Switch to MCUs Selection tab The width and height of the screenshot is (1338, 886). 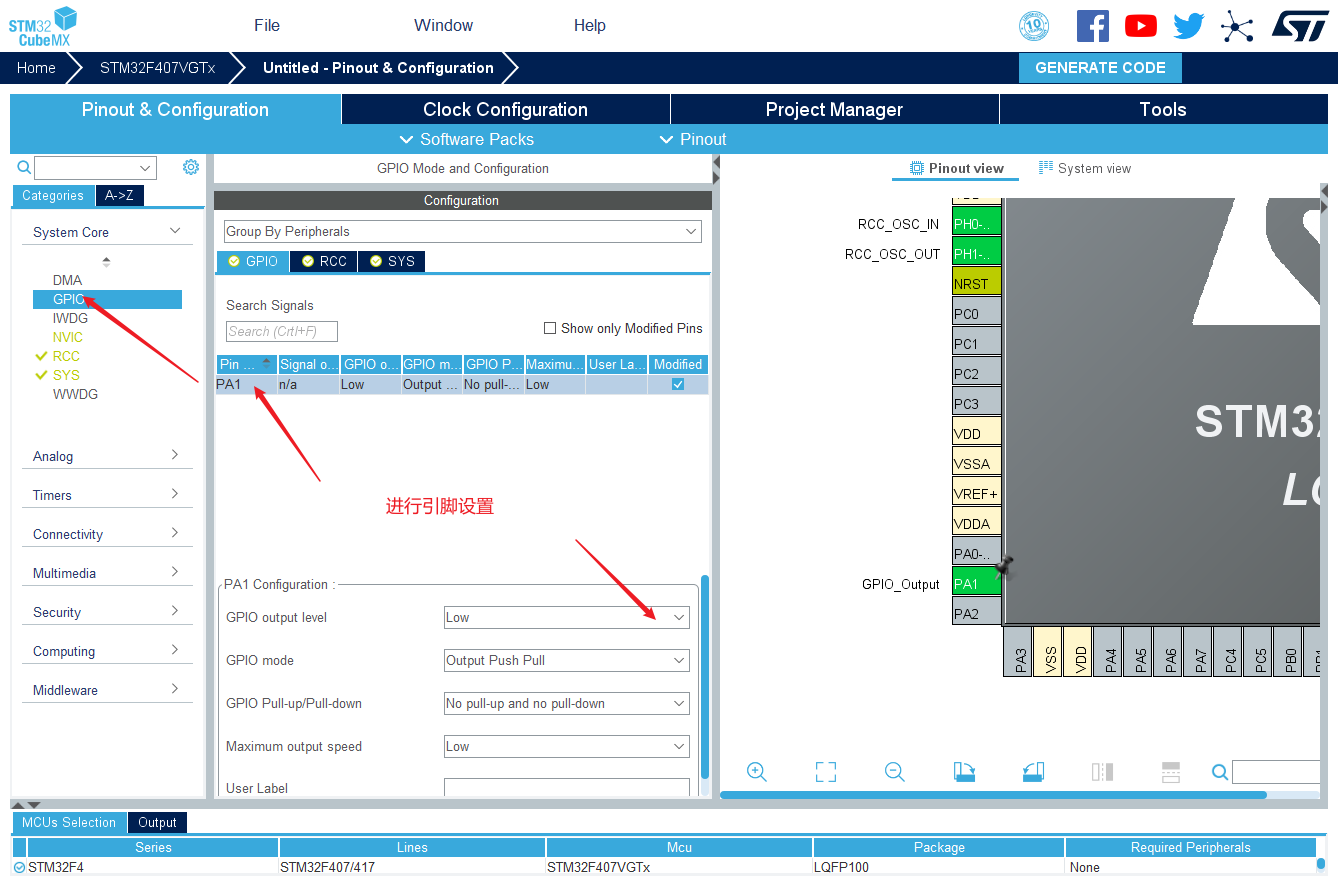point(69,822)
